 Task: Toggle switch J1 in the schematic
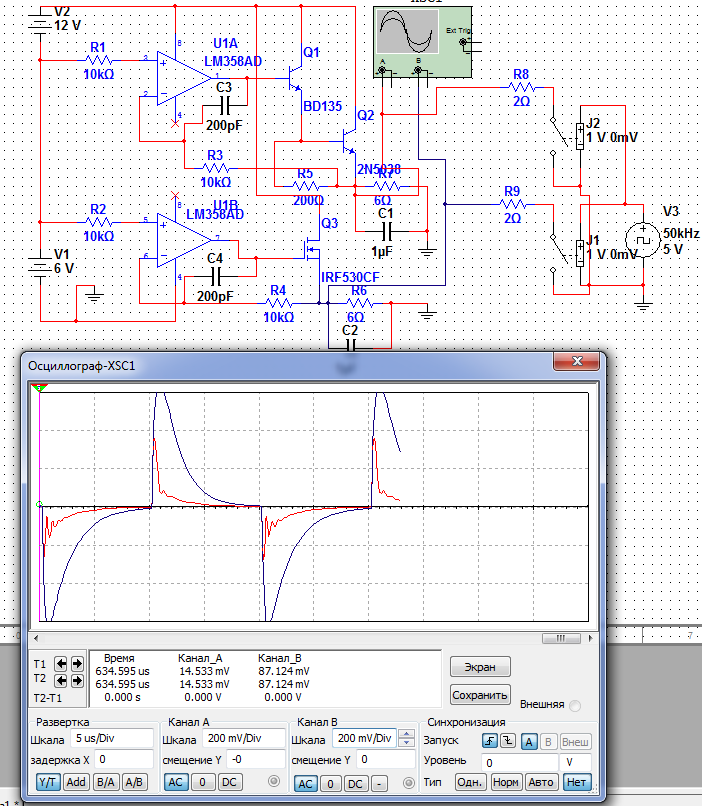[x=566, y=253]
